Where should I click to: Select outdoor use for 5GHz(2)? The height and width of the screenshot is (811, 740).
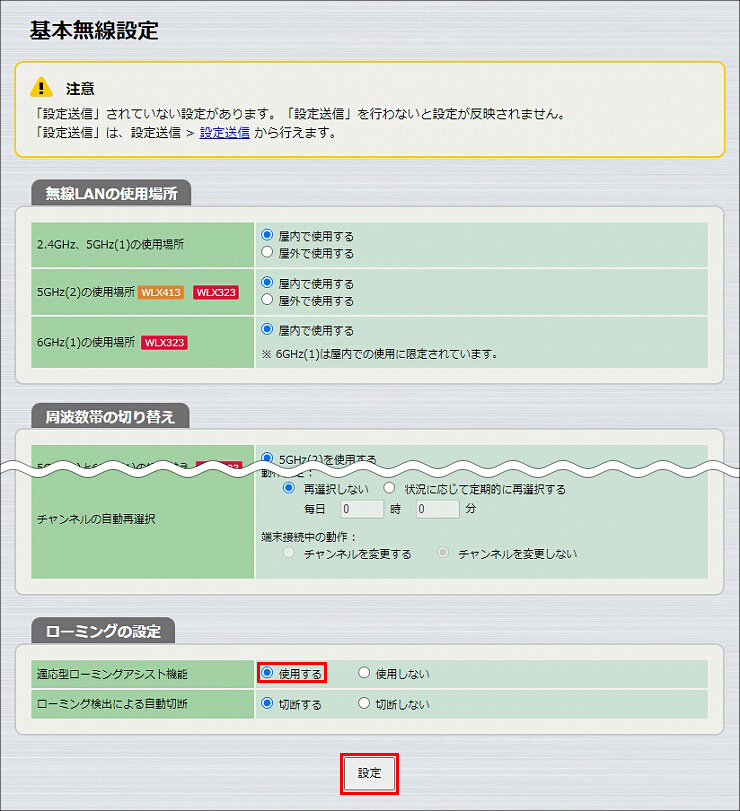267,299
